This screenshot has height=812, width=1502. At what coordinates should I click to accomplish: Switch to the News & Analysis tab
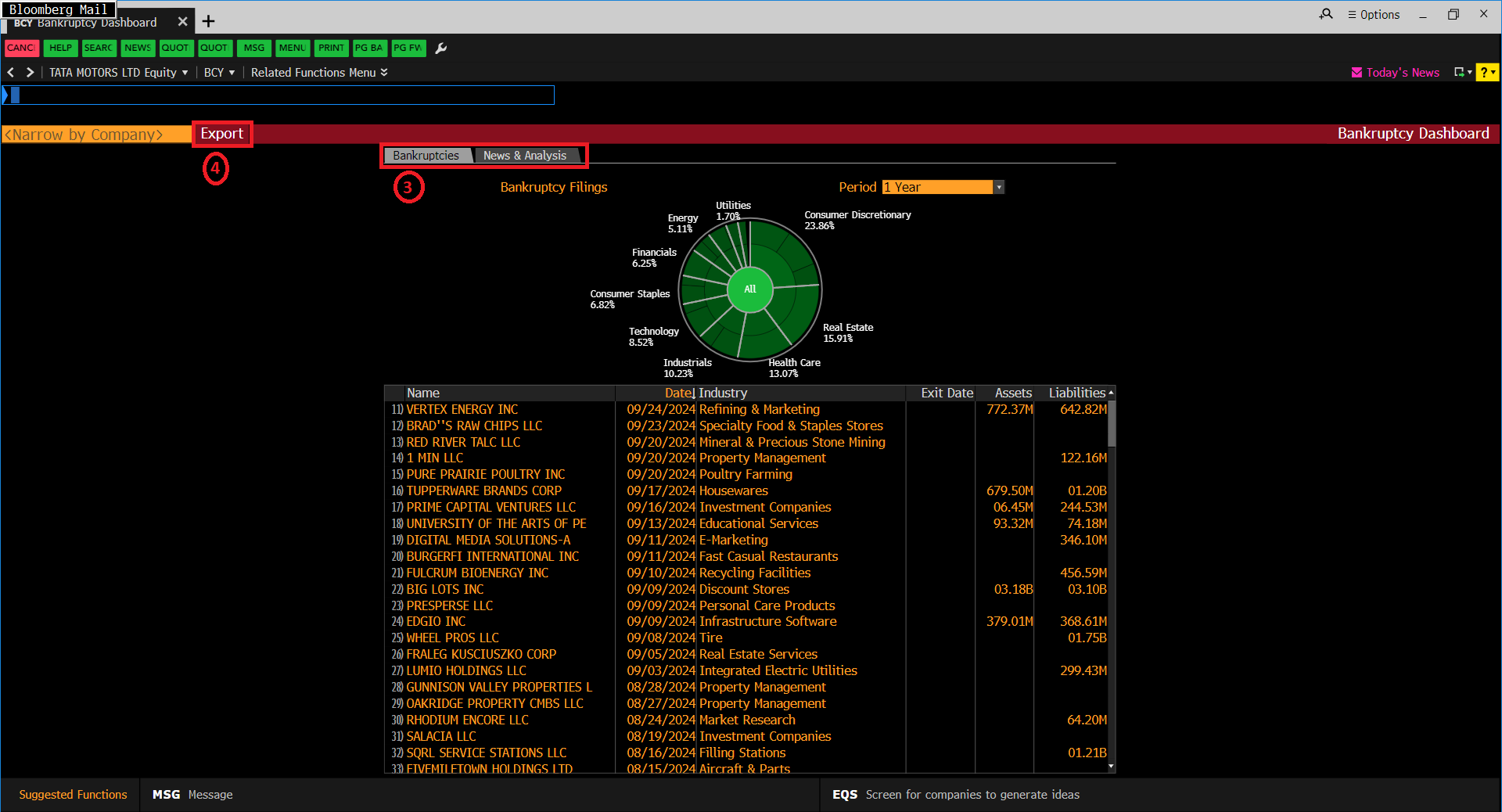coord(525,156)
